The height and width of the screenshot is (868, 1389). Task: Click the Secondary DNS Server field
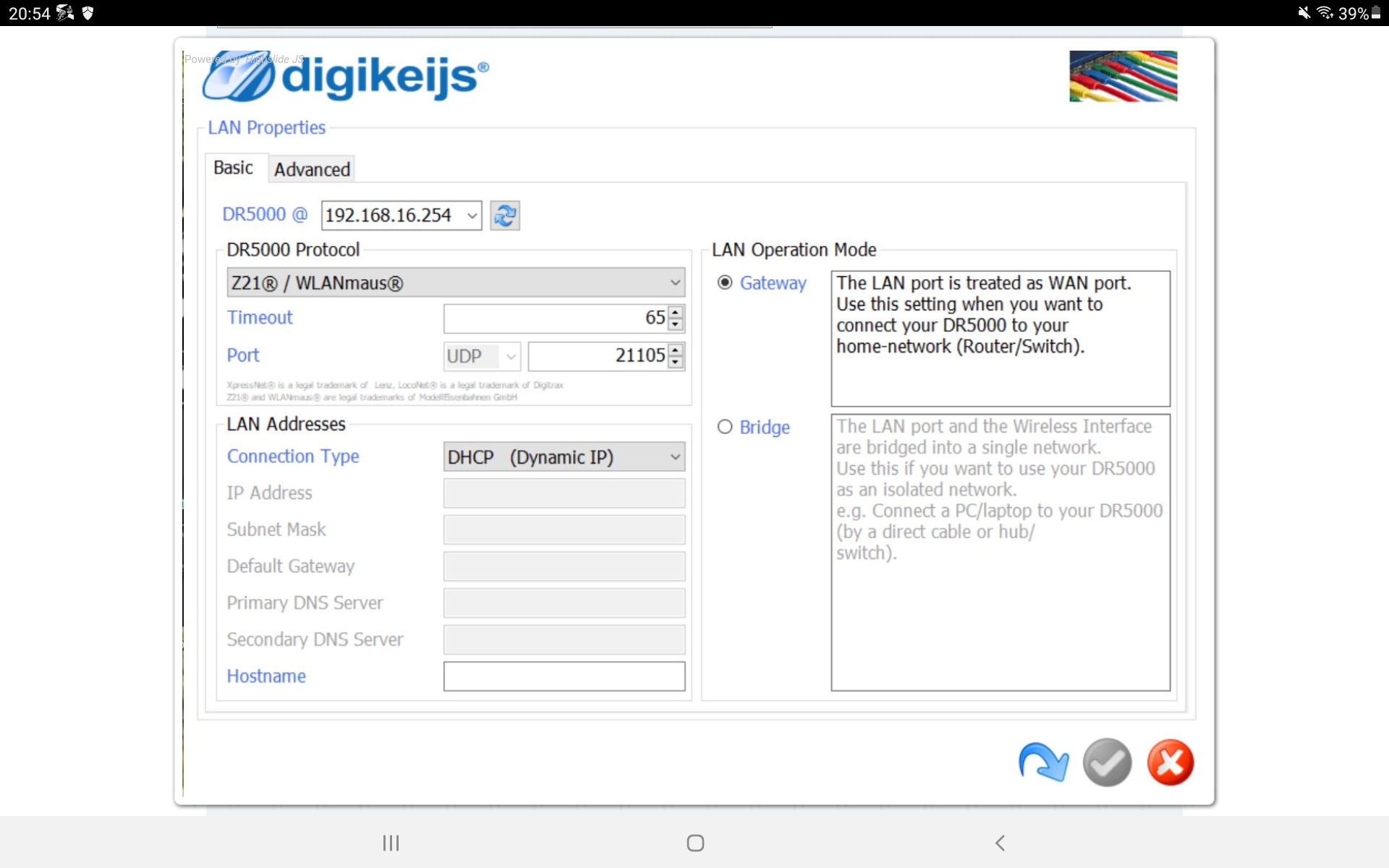tap(564, 640)
